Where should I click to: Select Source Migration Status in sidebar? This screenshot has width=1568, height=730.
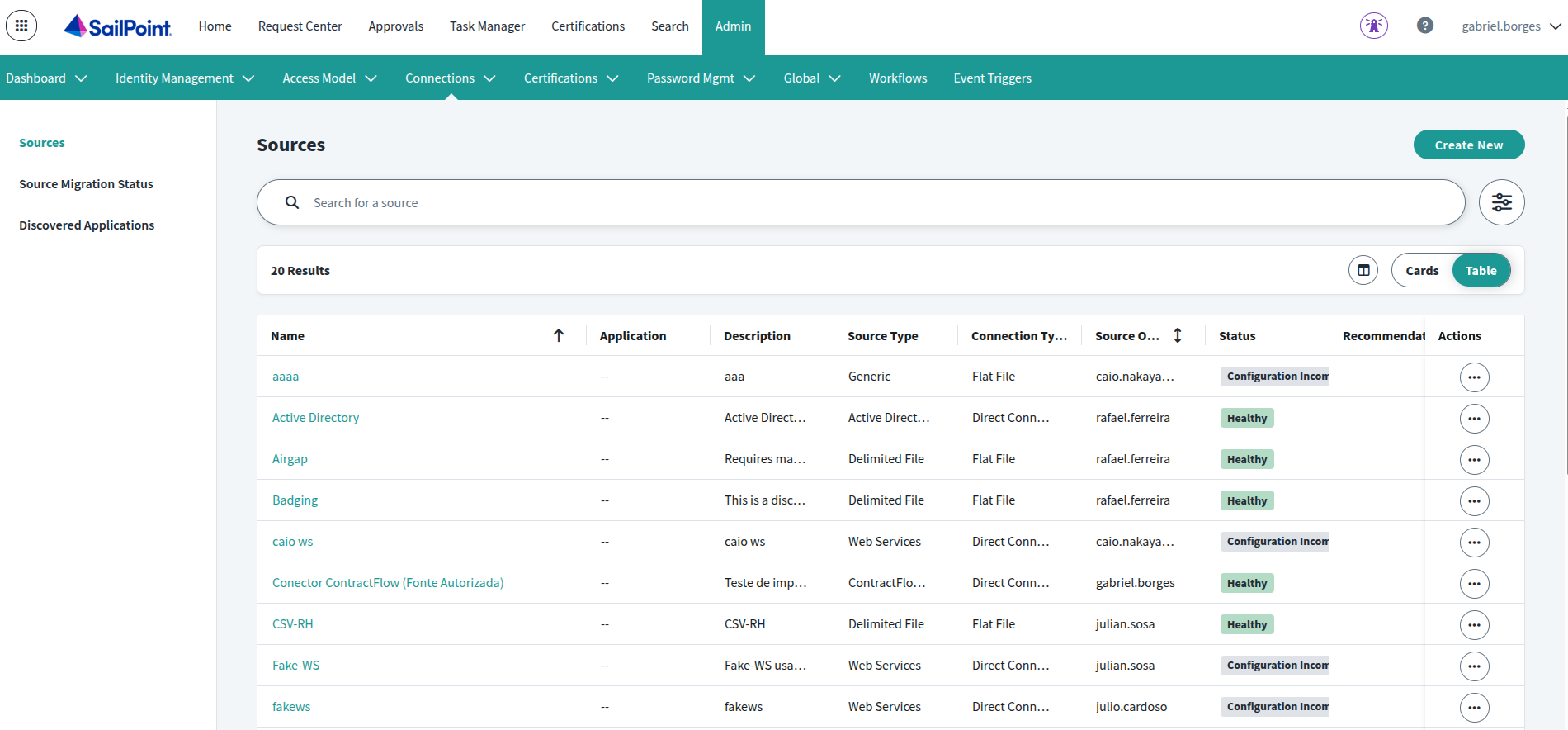(86, 184)
